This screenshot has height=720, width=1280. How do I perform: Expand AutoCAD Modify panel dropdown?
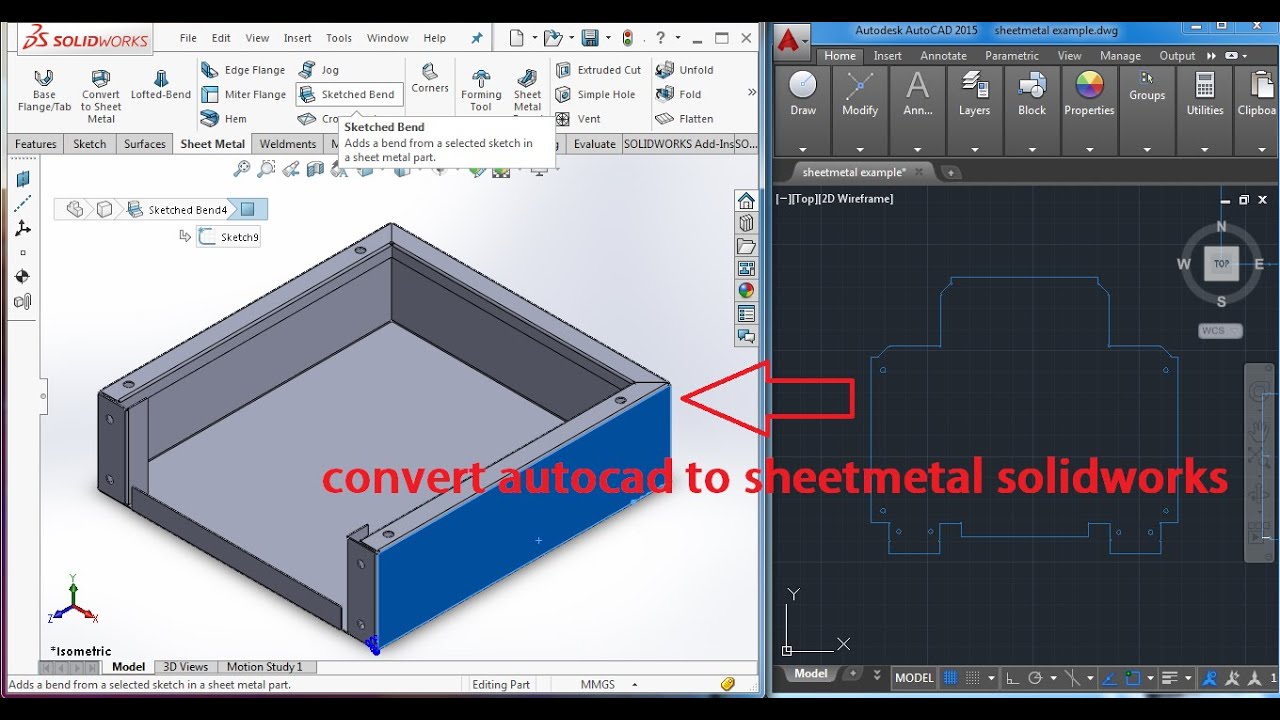click(859, 150)
